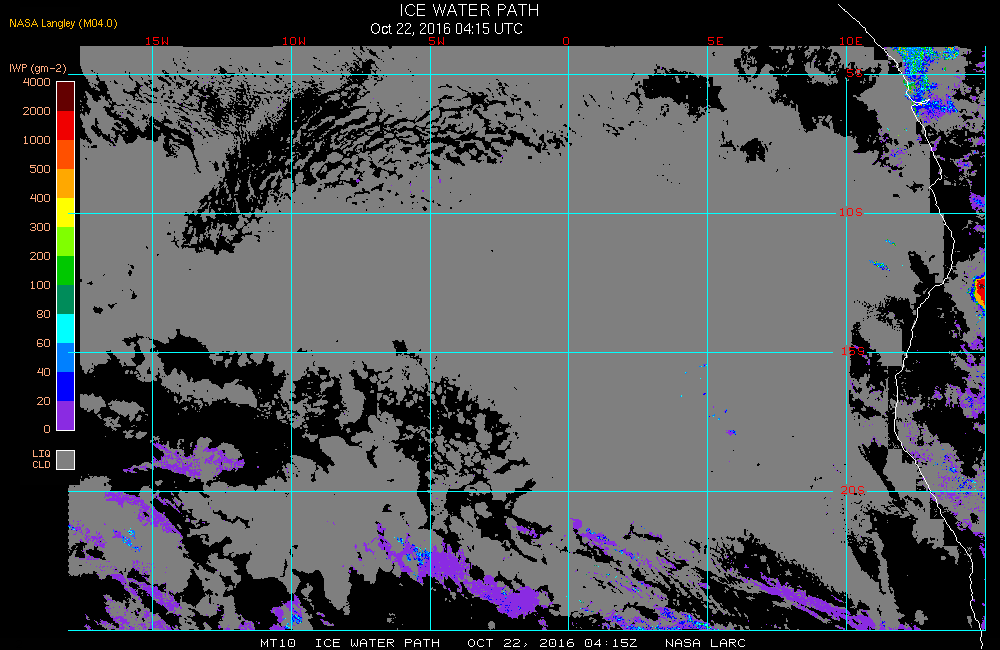Click the large 'ICE WATER PATH' title

click(x=469, y=10)
